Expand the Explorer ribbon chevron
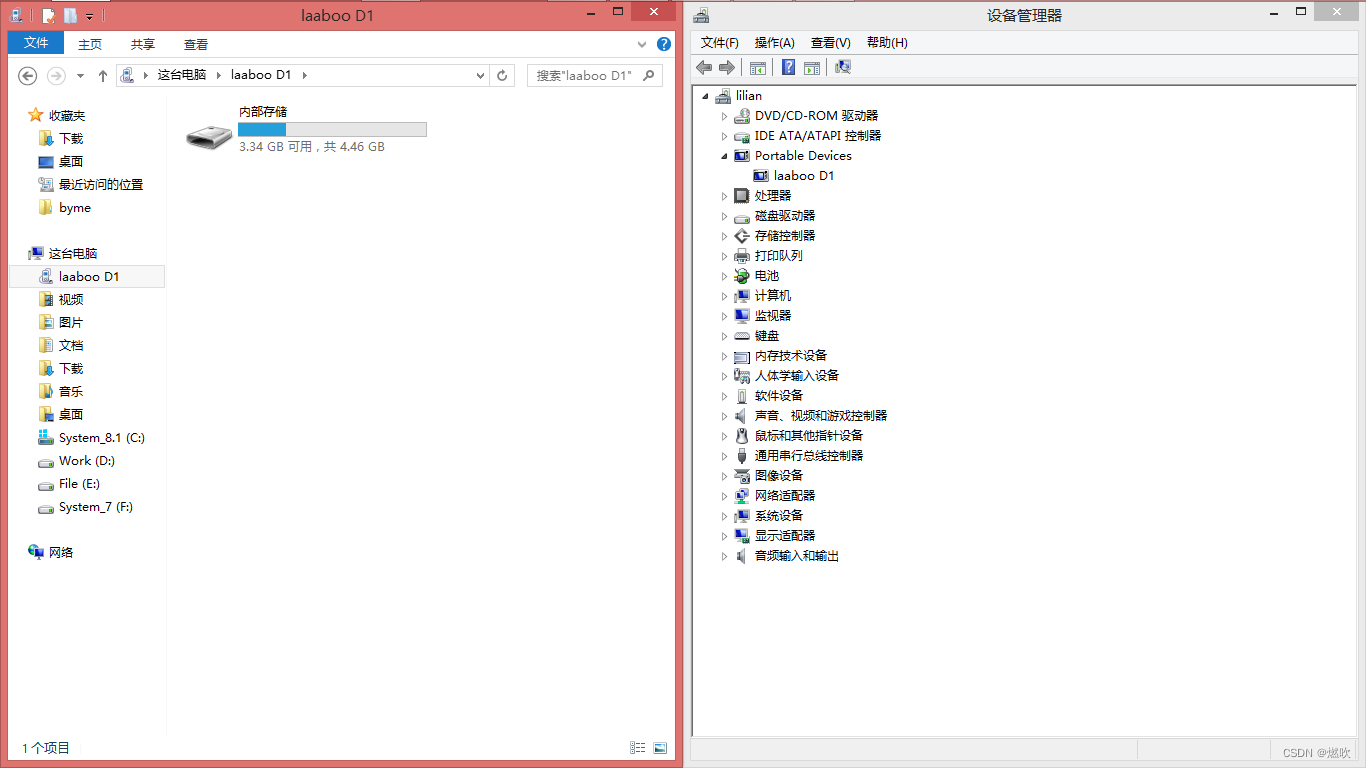Viewport: 1366px width, 768px height. (642, 45)
